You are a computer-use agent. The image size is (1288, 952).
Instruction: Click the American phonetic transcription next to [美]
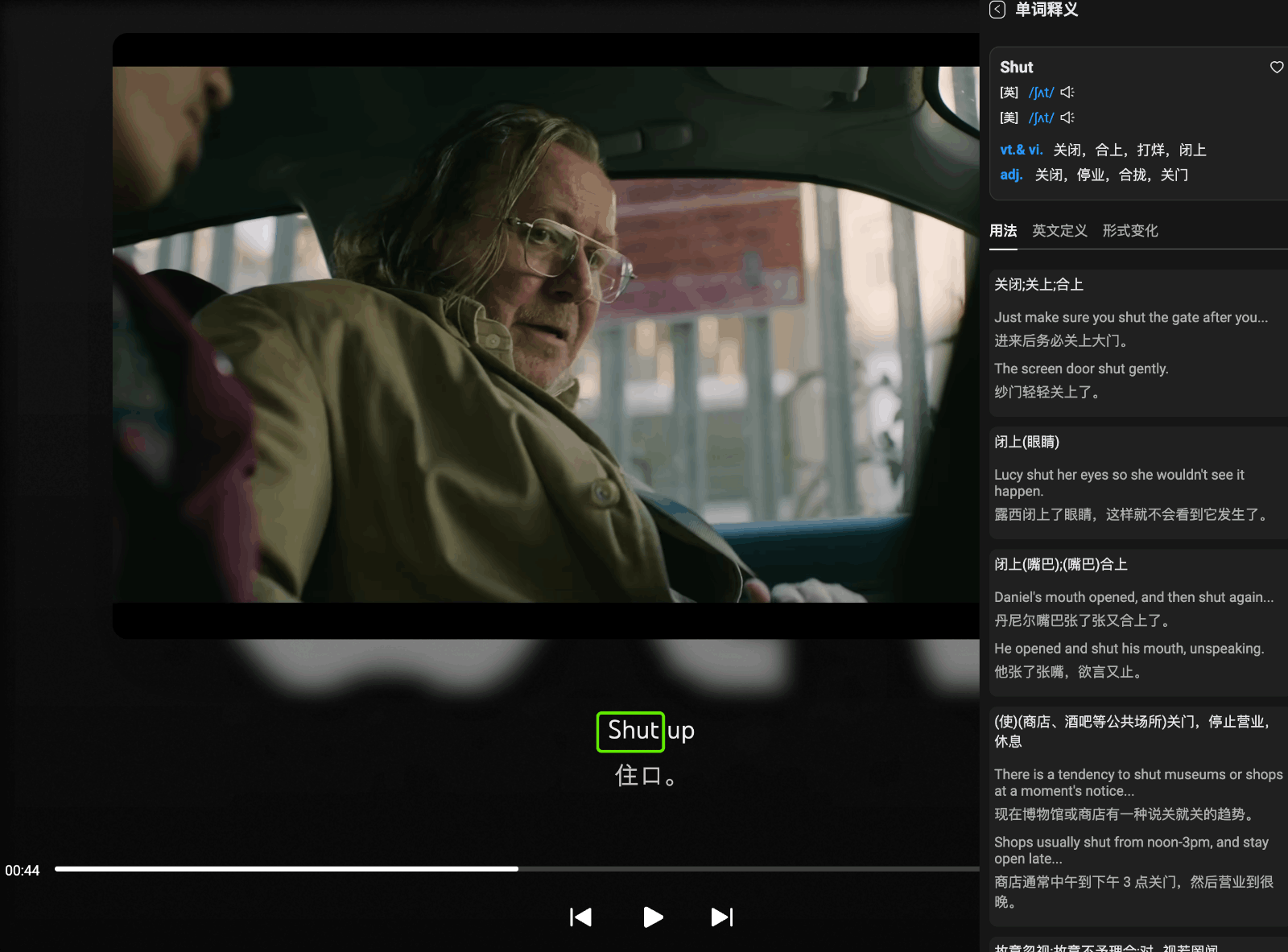tap(1041, 117)
